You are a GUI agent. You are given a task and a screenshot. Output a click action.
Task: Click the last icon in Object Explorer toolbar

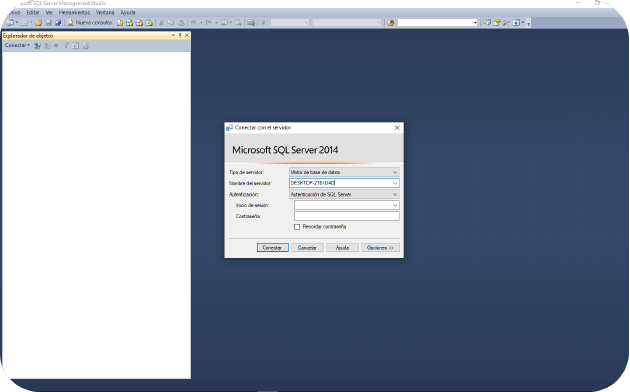tap(85, 46)
